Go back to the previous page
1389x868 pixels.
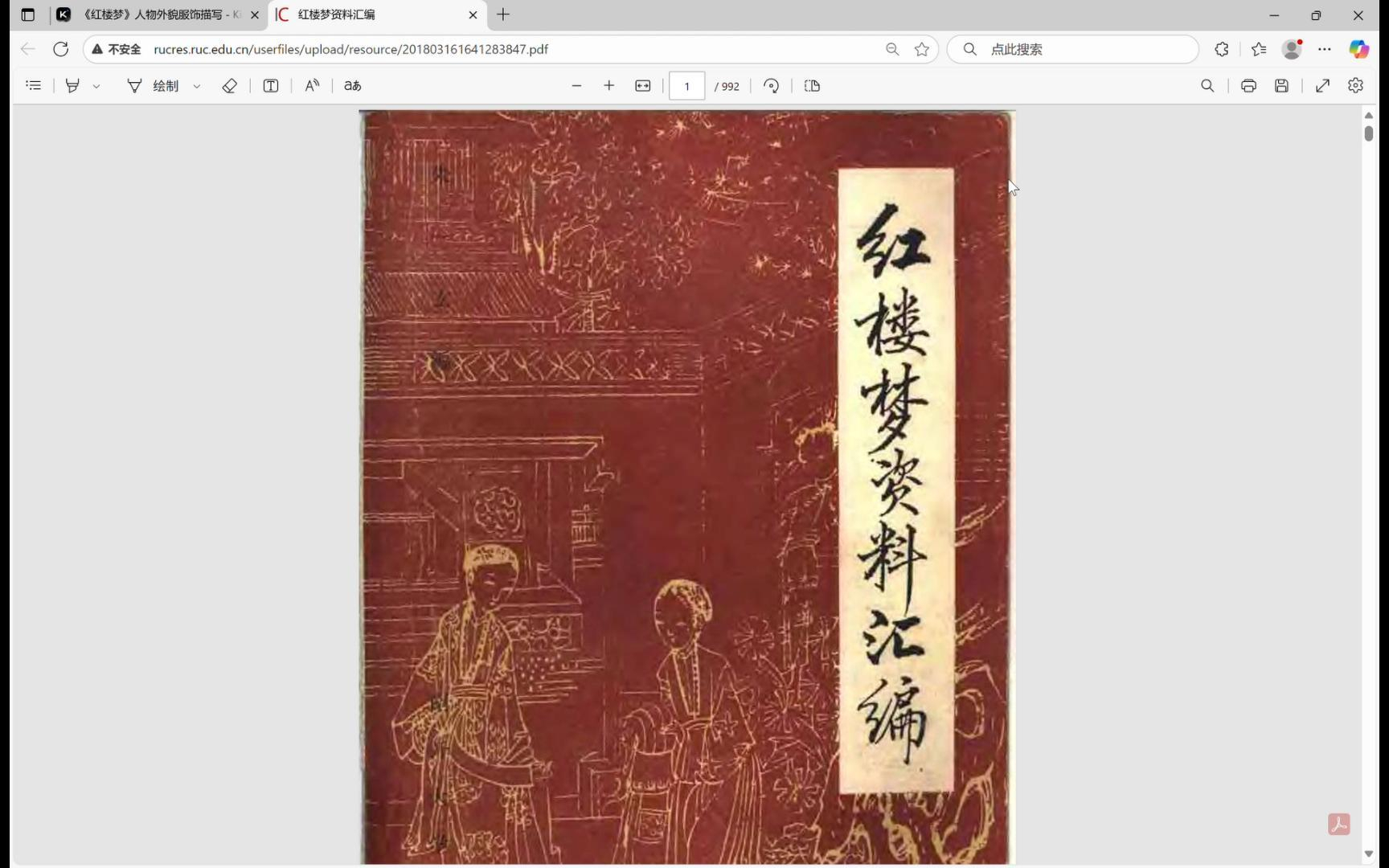(28, 49)
